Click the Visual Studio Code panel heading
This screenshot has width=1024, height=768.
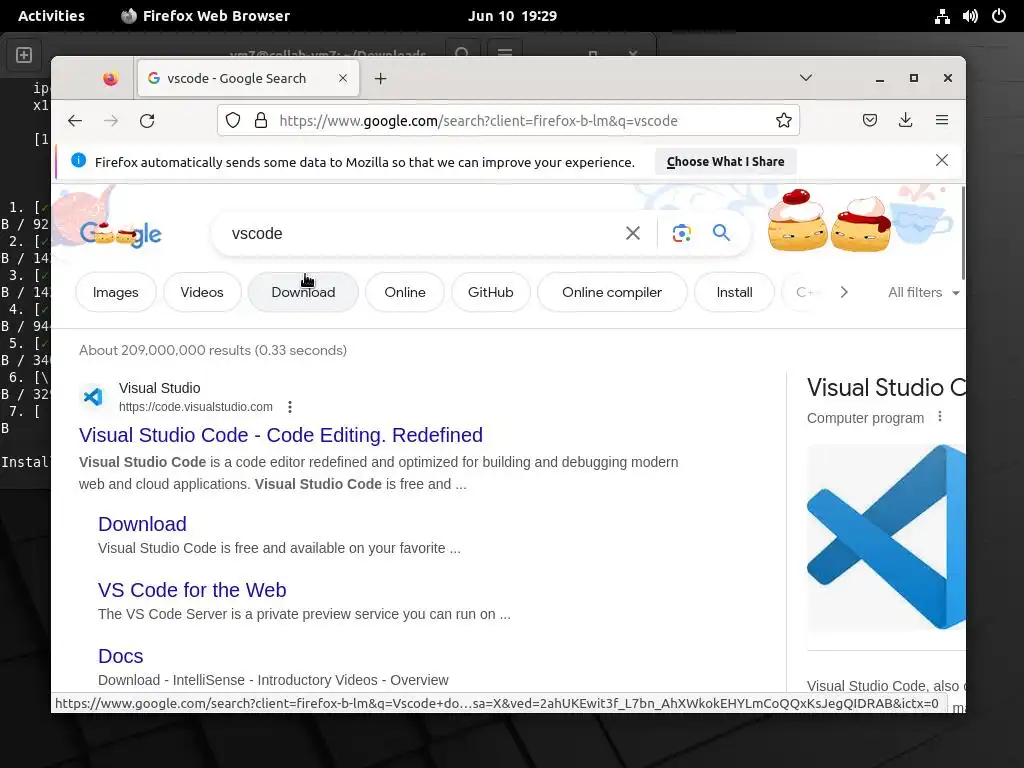pos(886,388)
